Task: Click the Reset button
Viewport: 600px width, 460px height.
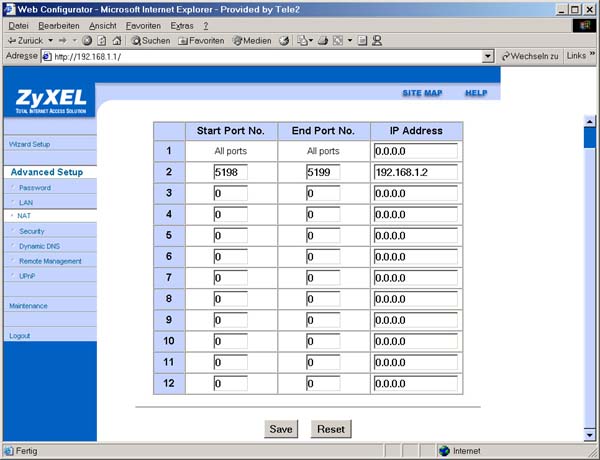Action: 330,429
